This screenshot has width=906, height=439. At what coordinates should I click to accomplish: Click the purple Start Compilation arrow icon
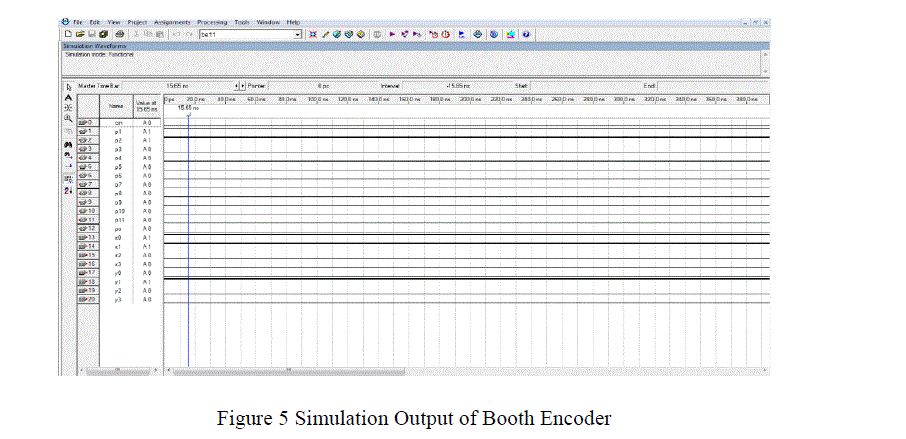(391, 34)
